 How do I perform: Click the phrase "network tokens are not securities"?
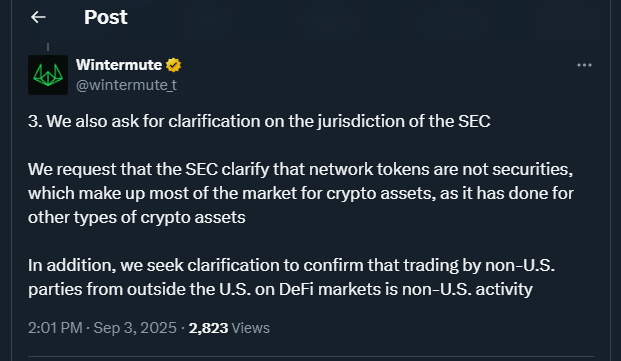click(x=441, y=169)
